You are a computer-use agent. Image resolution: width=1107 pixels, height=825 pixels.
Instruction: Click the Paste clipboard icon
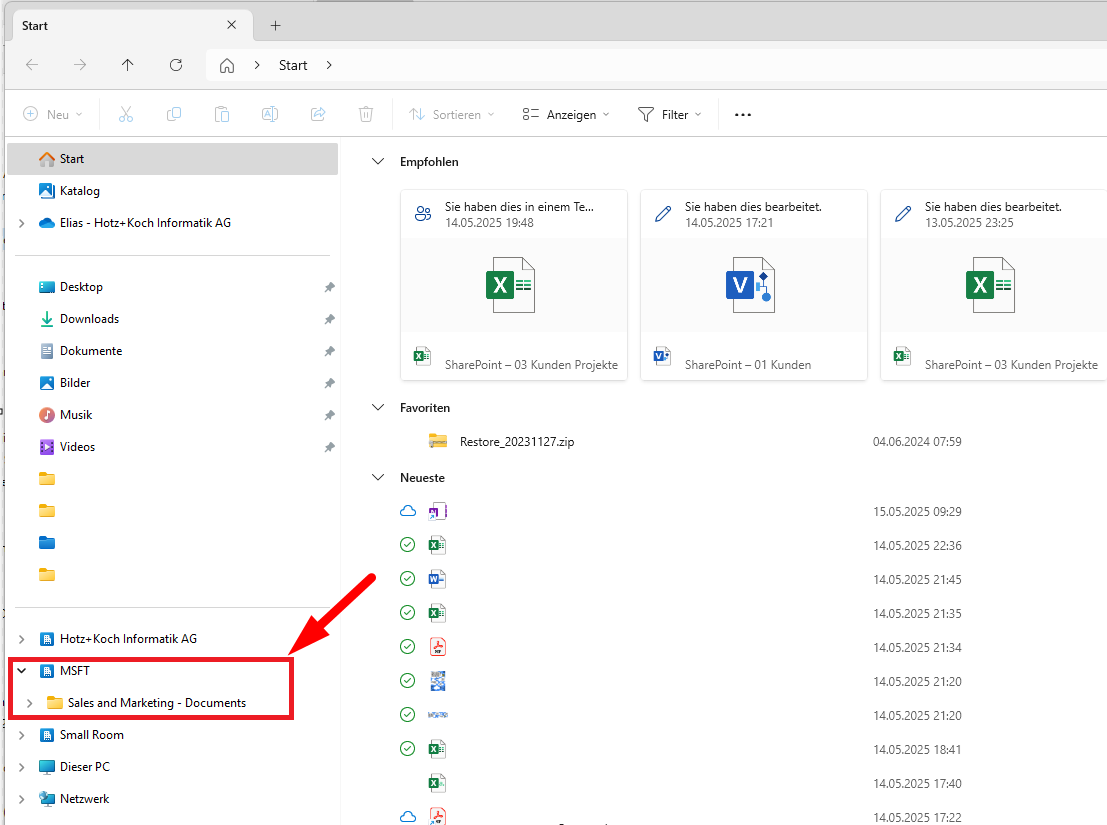(x=222, y=115)
